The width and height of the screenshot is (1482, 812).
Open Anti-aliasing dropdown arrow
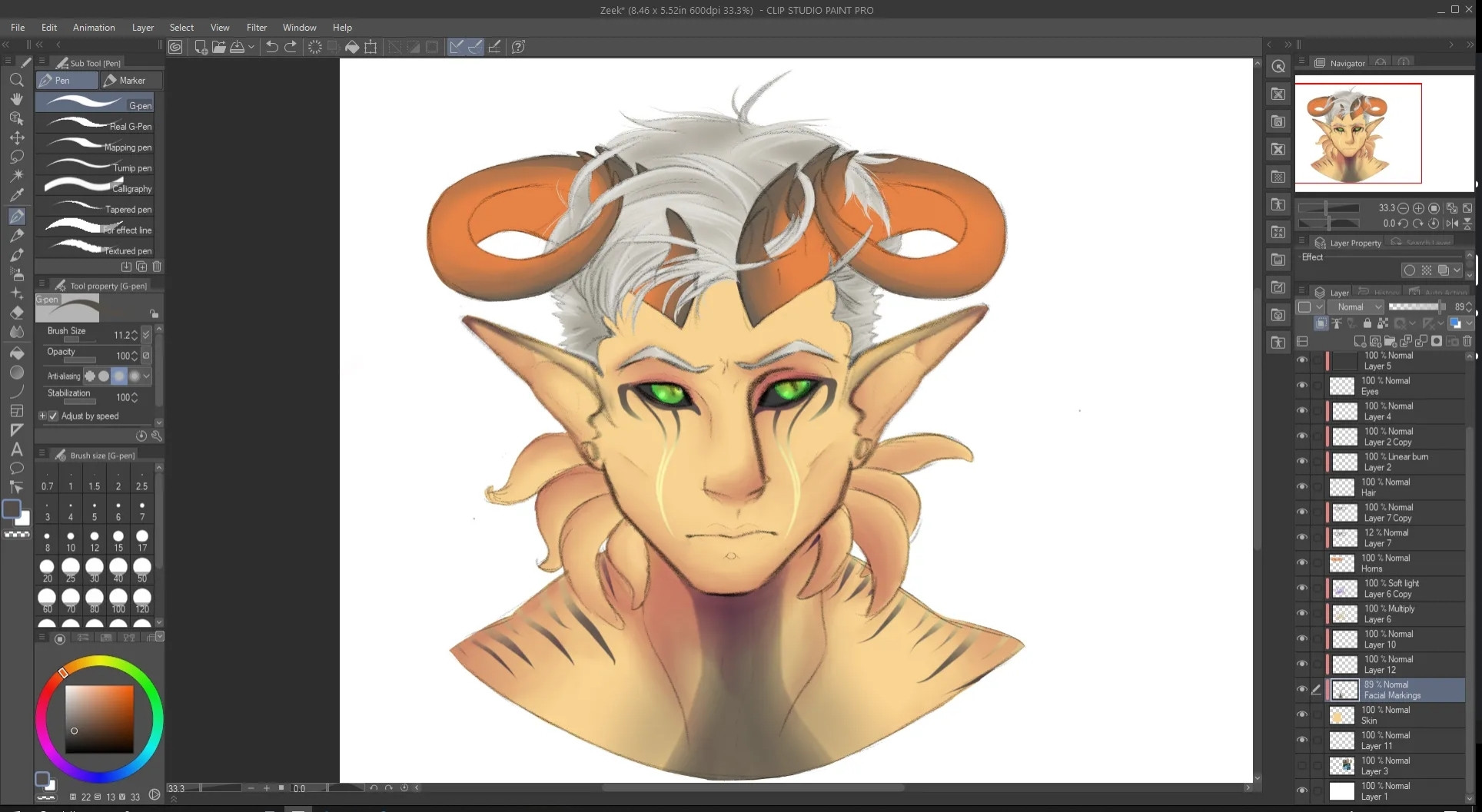pos(146,376)
